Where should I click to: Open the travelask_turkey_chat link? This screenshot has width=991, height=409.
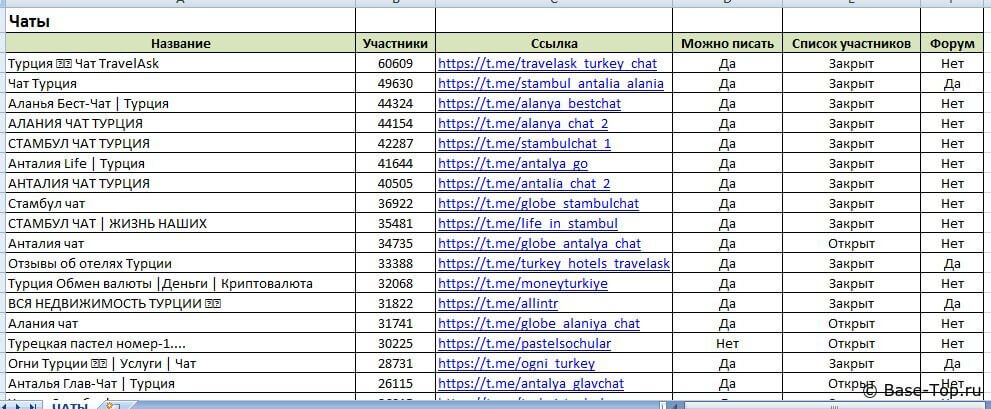tap(547, 64)
